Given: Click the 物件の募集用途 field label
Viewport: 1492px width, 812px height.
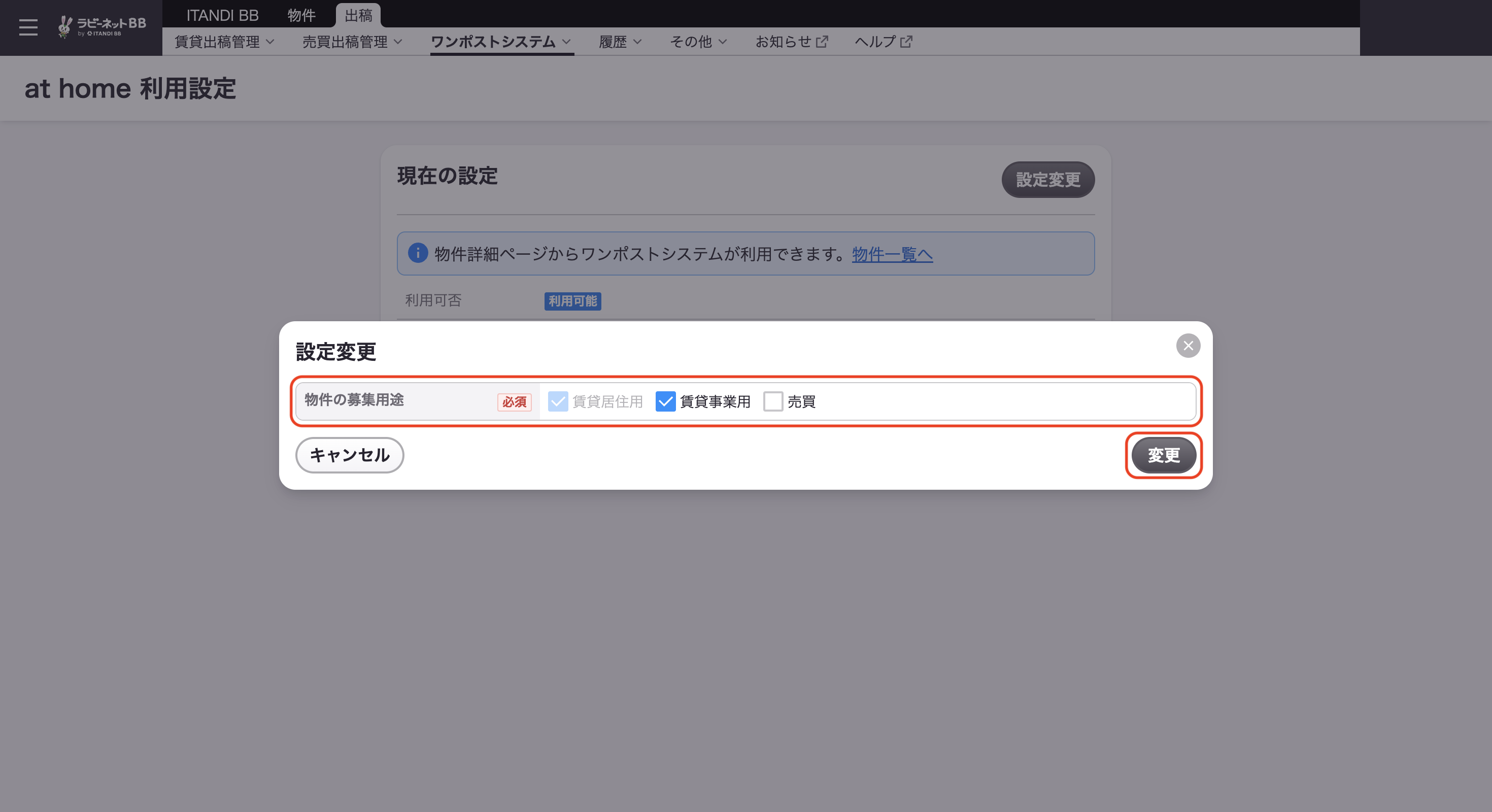Looking at the screenshot, I should (354, 399).
